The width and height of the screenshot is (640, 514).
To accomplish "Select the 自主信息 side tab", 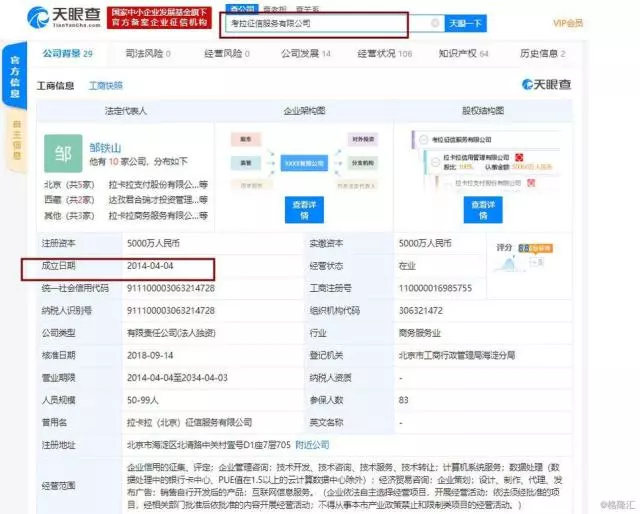I will point(15,139).
